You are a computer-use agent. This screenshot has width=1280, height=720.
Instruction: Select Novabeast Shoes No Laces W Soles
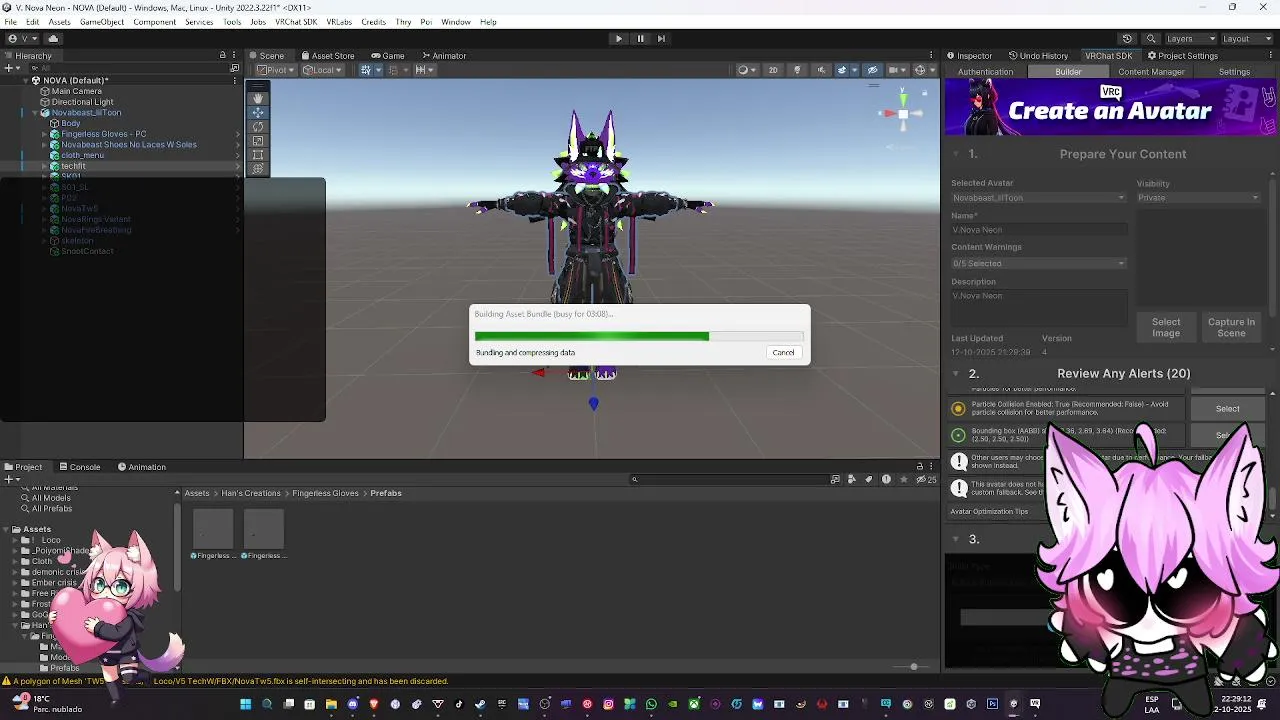[129, 145]
